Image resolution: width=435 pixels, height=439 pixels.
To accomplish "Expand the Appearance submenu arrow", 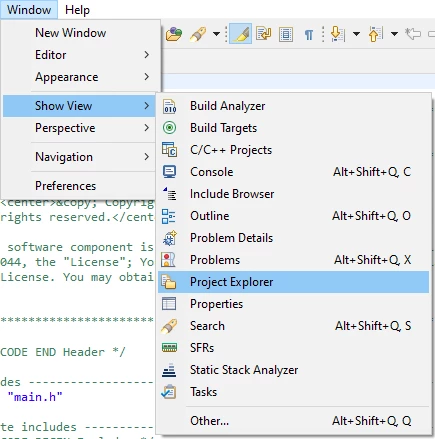I will click(147, 77).
